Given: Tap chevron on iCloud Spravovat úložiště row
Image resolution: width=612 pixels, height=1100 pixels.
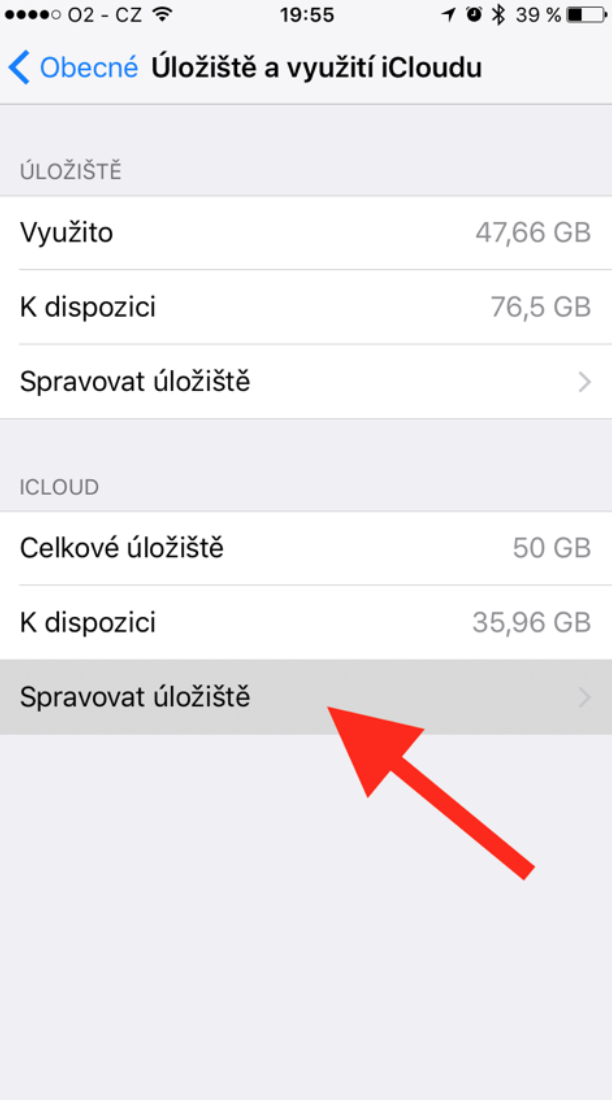Looking at the screenshot, I should click(x=585, y=698).
